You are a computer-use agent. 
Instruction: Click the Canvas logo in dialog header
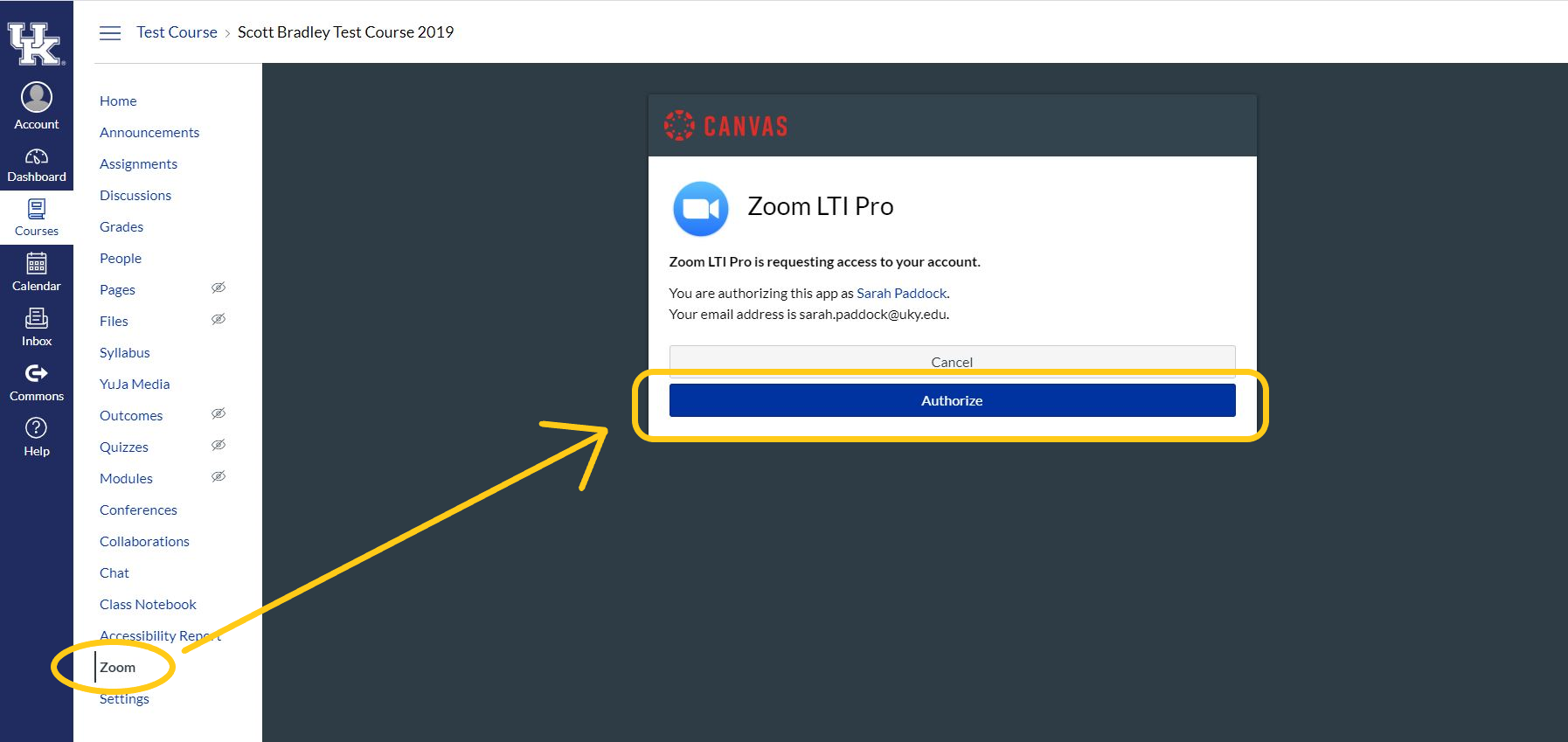pos(726,126)
